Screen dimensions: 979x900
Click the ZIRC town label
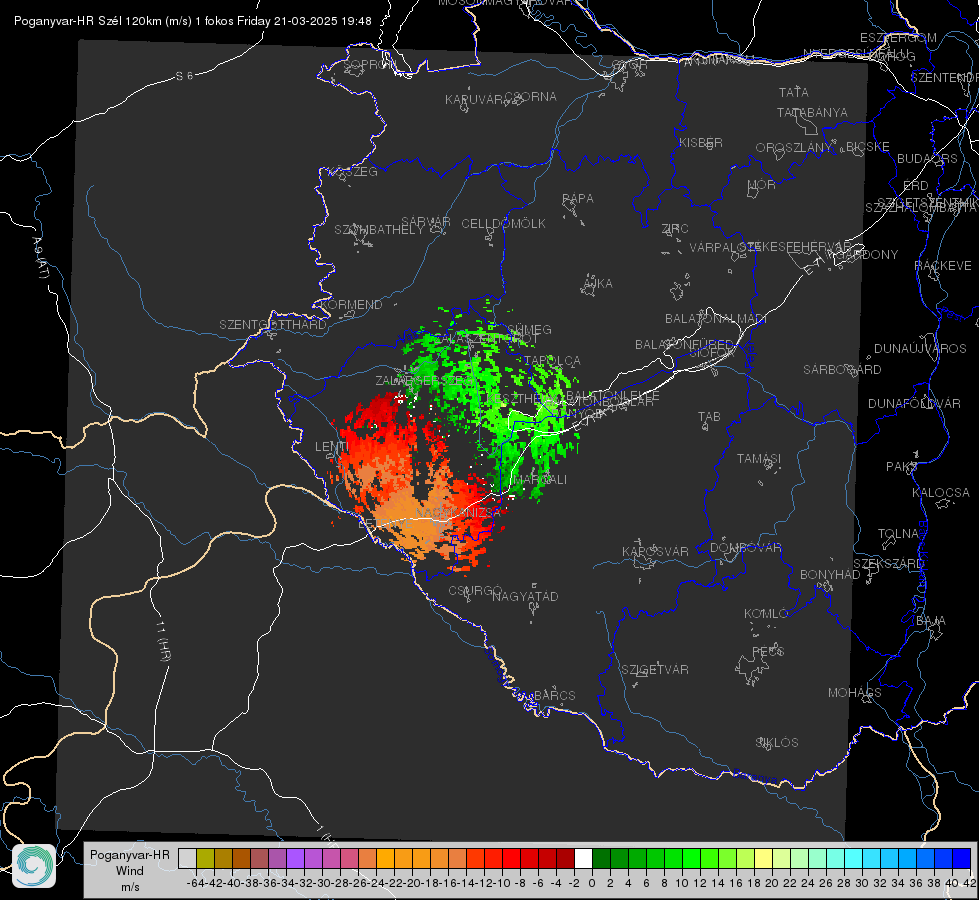coord(675,229)
